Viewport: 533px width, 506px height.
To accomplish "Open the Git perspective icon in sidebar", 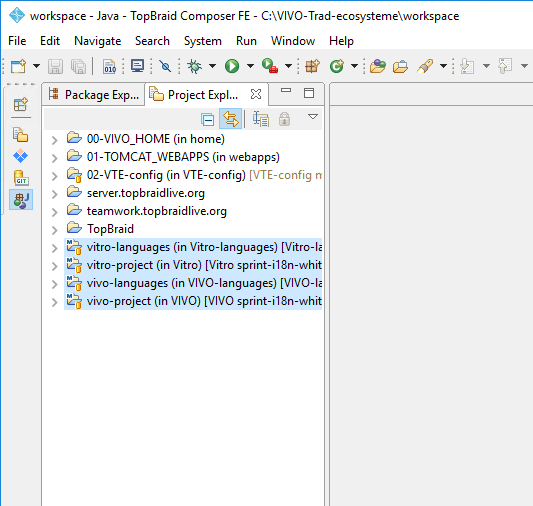I will tap(21, 178).
